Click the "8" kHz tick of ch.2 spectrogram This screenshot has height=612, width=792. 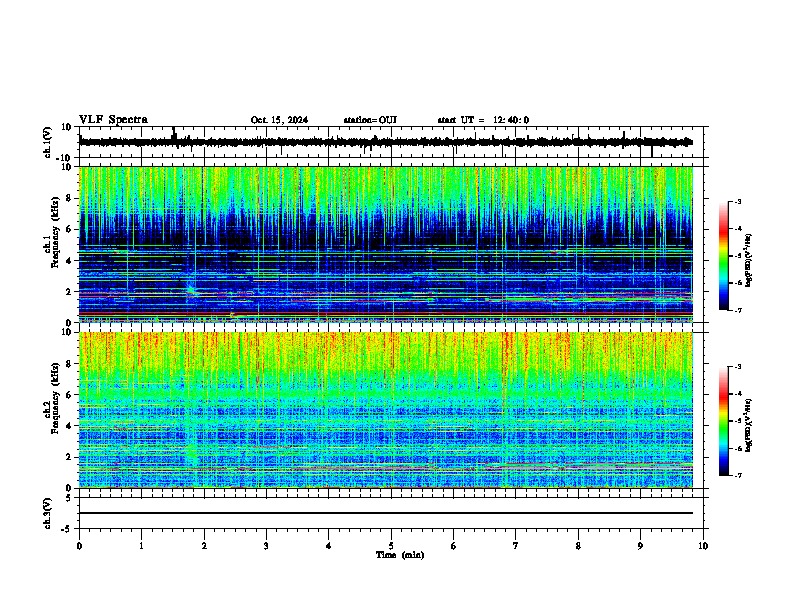coord(70,364)
